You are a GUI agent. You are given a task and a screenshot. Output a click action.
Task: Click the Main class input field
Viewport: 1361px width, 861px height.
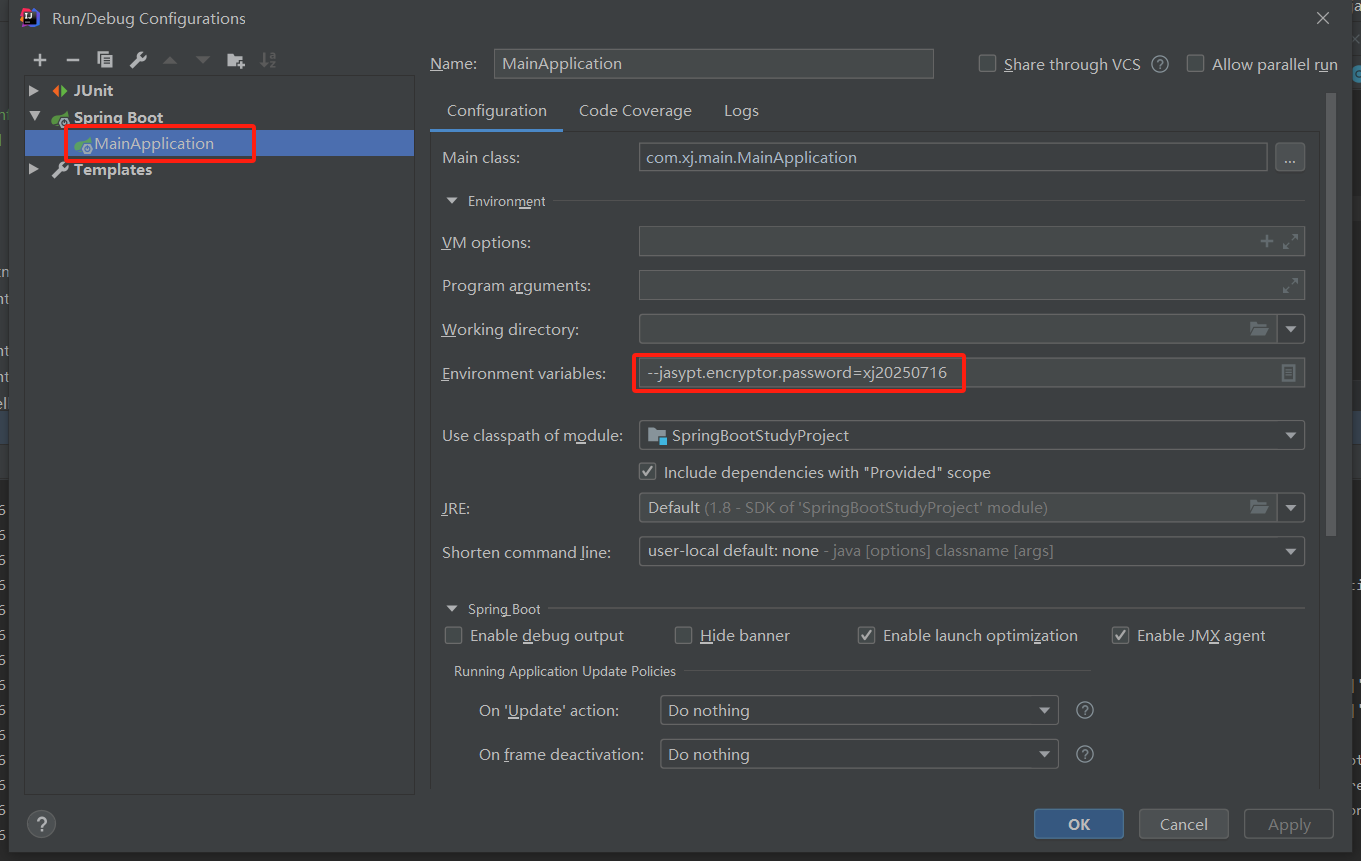(953, 157)
